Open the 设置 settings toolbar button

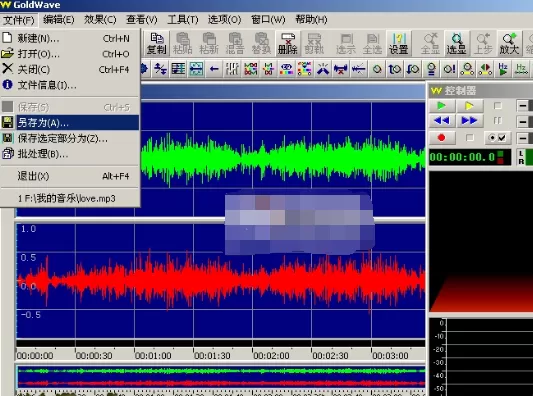398,43
